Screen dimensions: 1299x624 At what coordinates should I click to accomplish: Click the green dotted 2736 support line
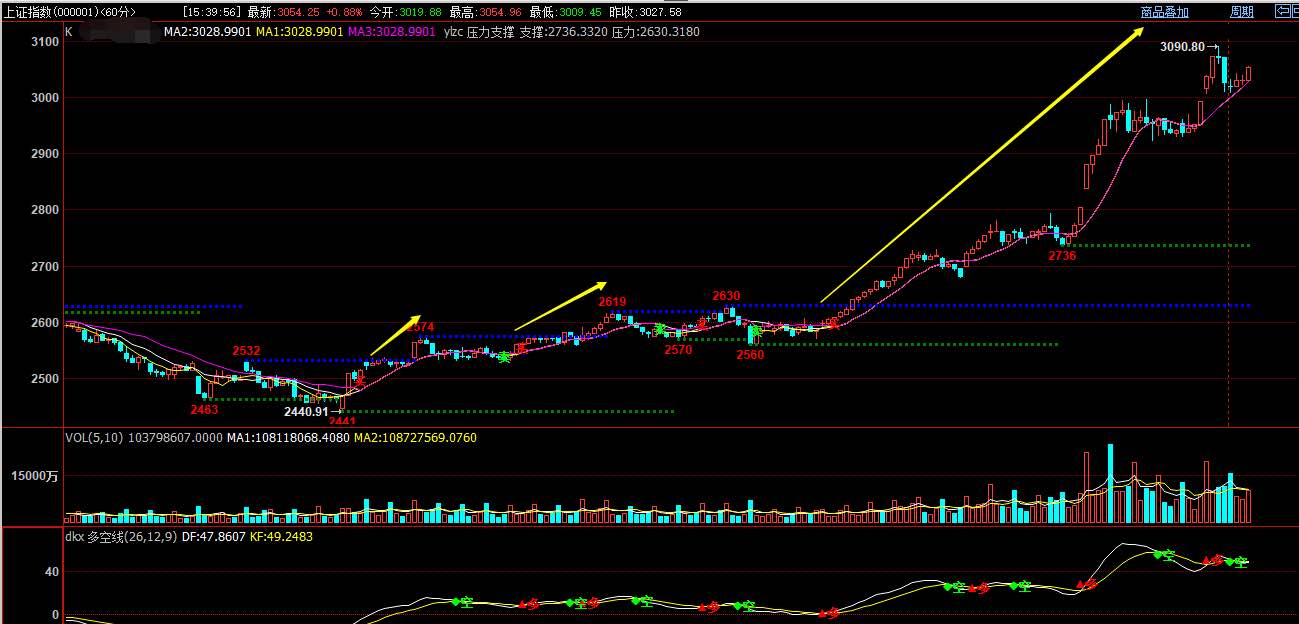point(1160,245)
